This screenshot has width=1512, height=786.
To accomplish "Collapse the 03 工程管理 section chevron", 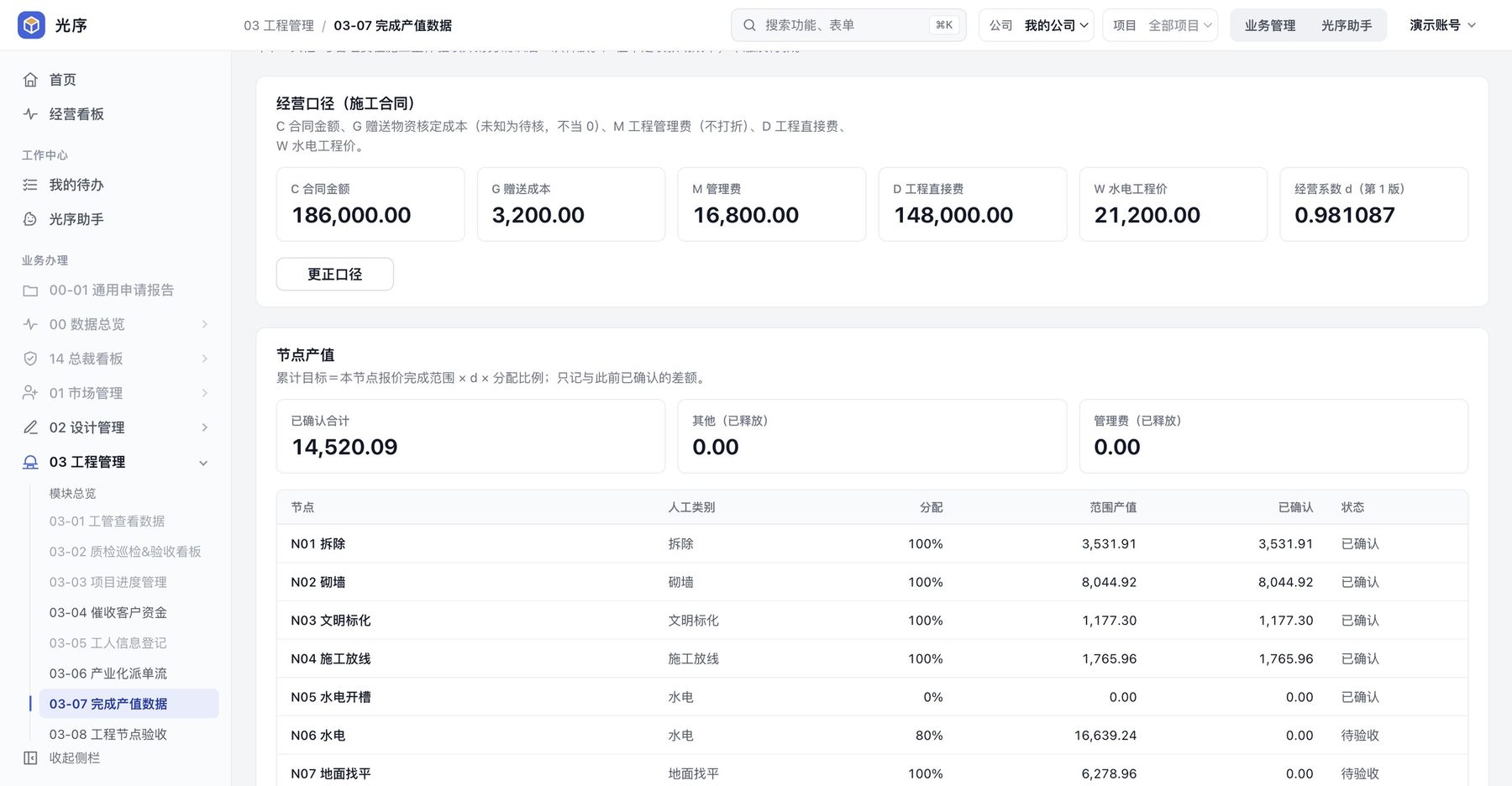I will [x=203, y=463].
